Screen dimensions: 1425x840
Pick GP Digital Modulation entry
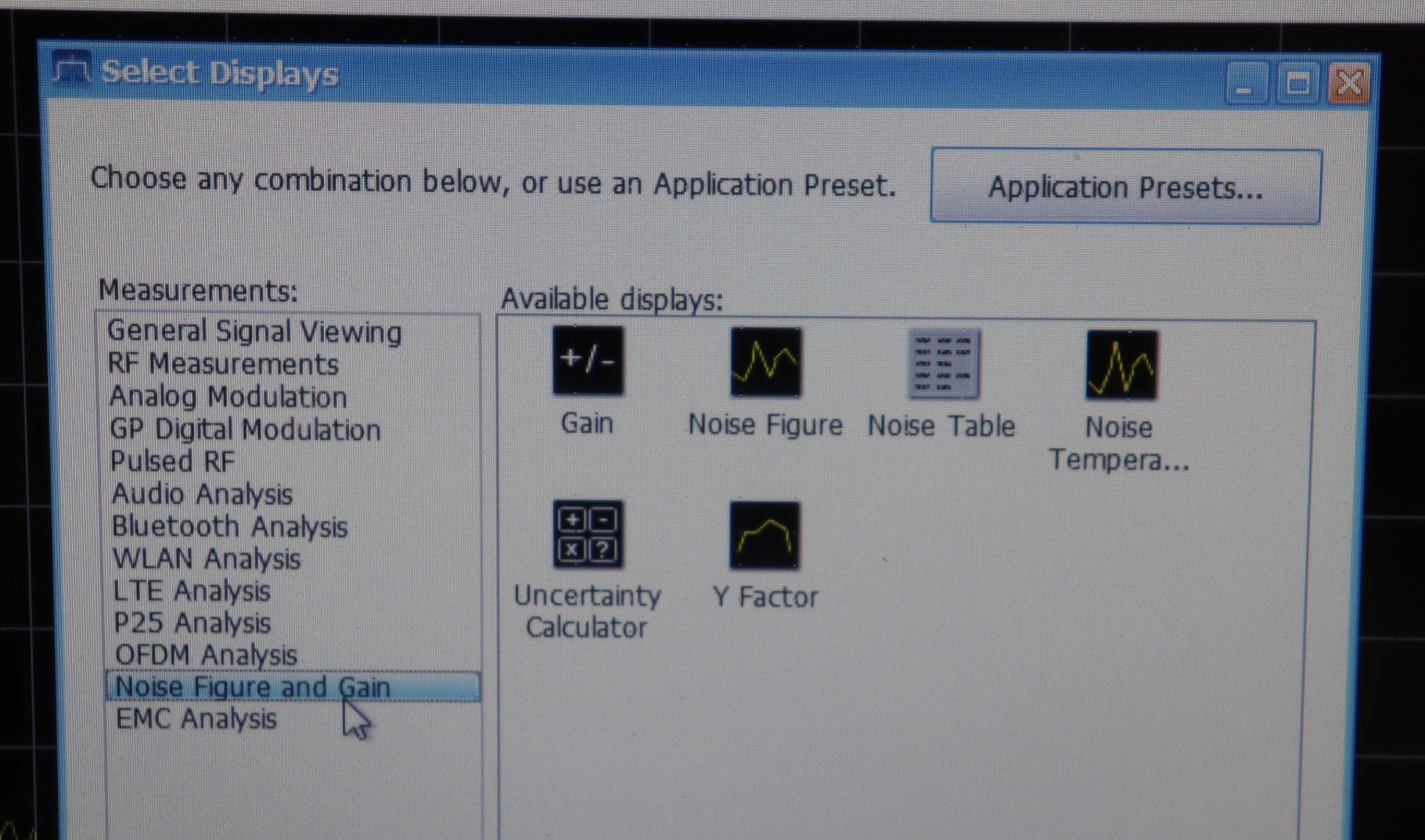pyautogui.click(x=245, y=429)
